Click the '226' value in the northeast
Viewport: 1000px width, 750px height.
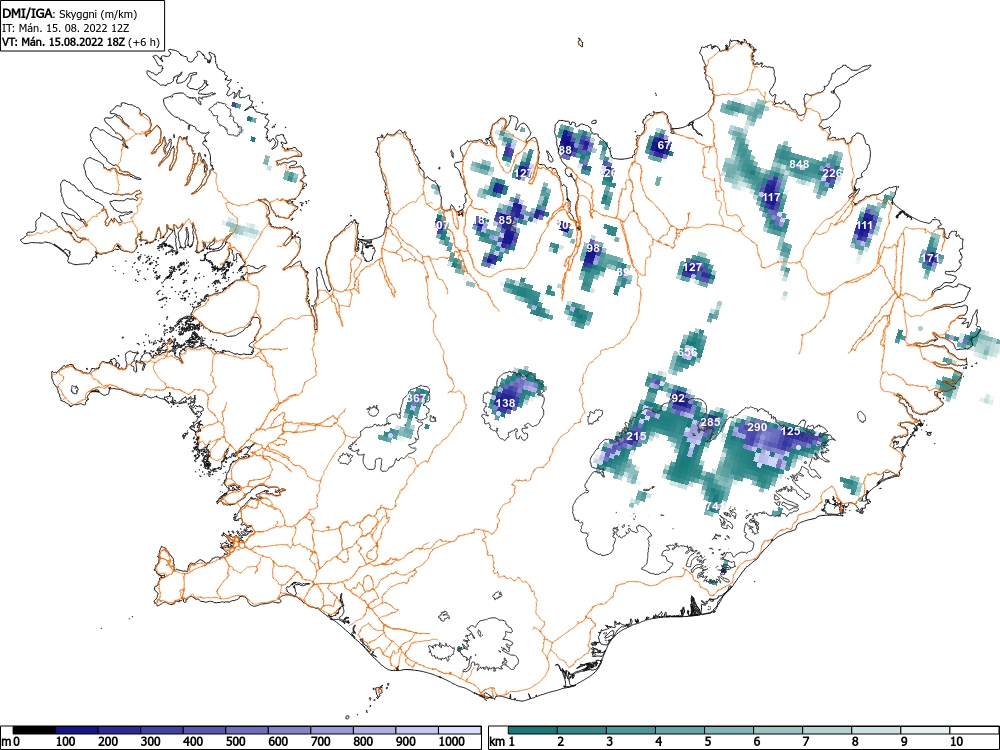832,173
